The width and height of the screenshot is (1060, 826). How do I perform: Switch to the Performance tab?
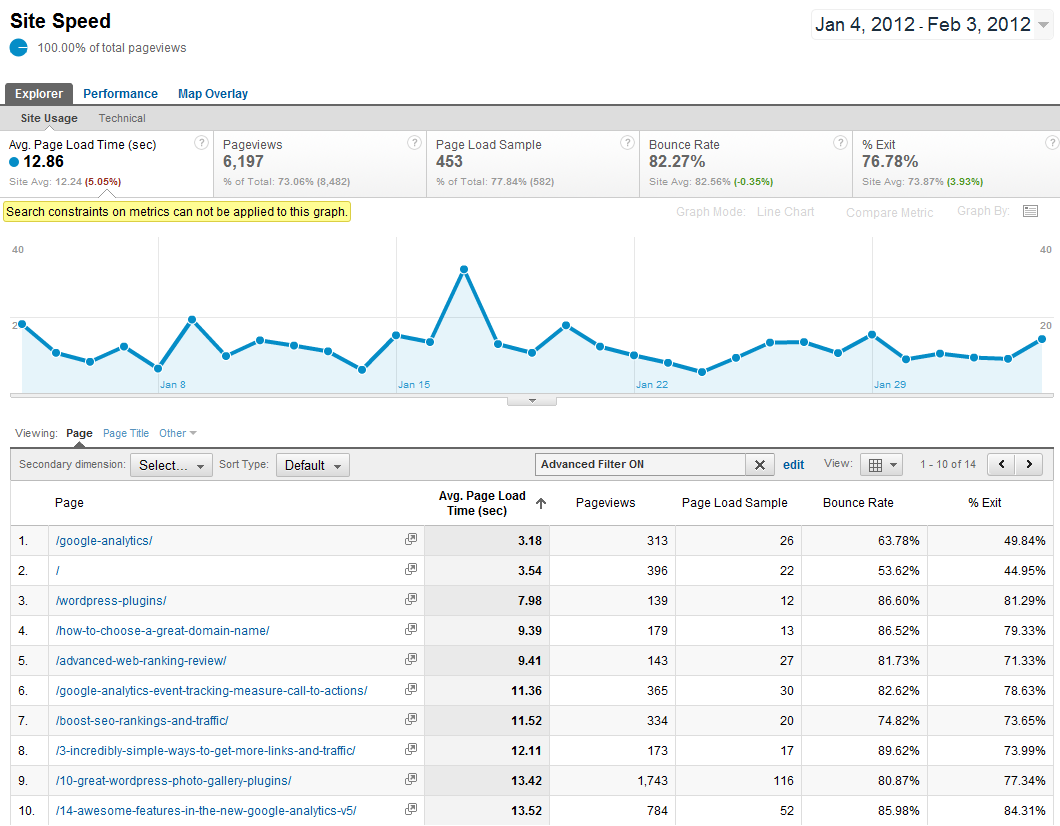pyautogui.click(x=120, y=93)
